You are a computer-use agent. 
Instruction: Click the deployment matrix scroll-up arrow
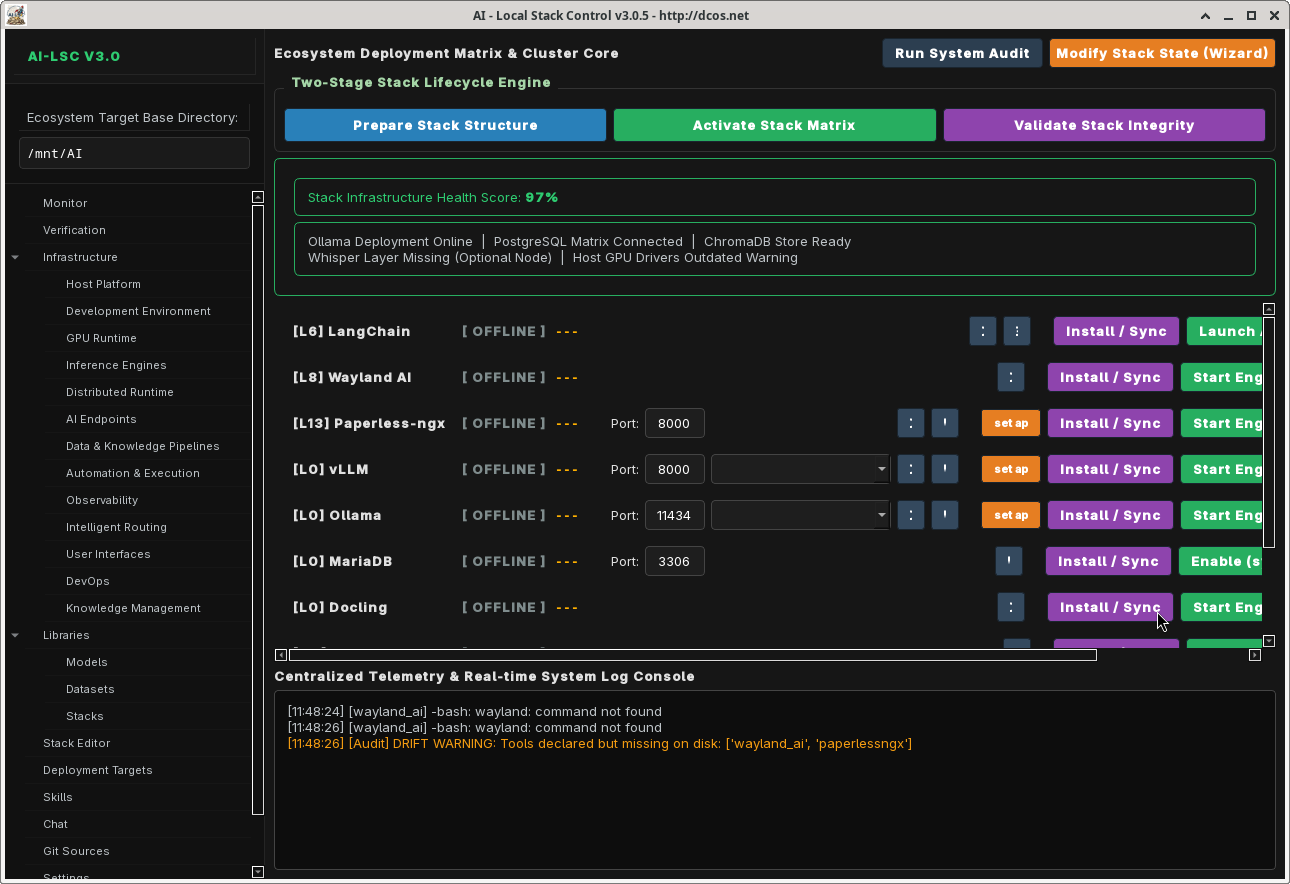coord(1269,309)
